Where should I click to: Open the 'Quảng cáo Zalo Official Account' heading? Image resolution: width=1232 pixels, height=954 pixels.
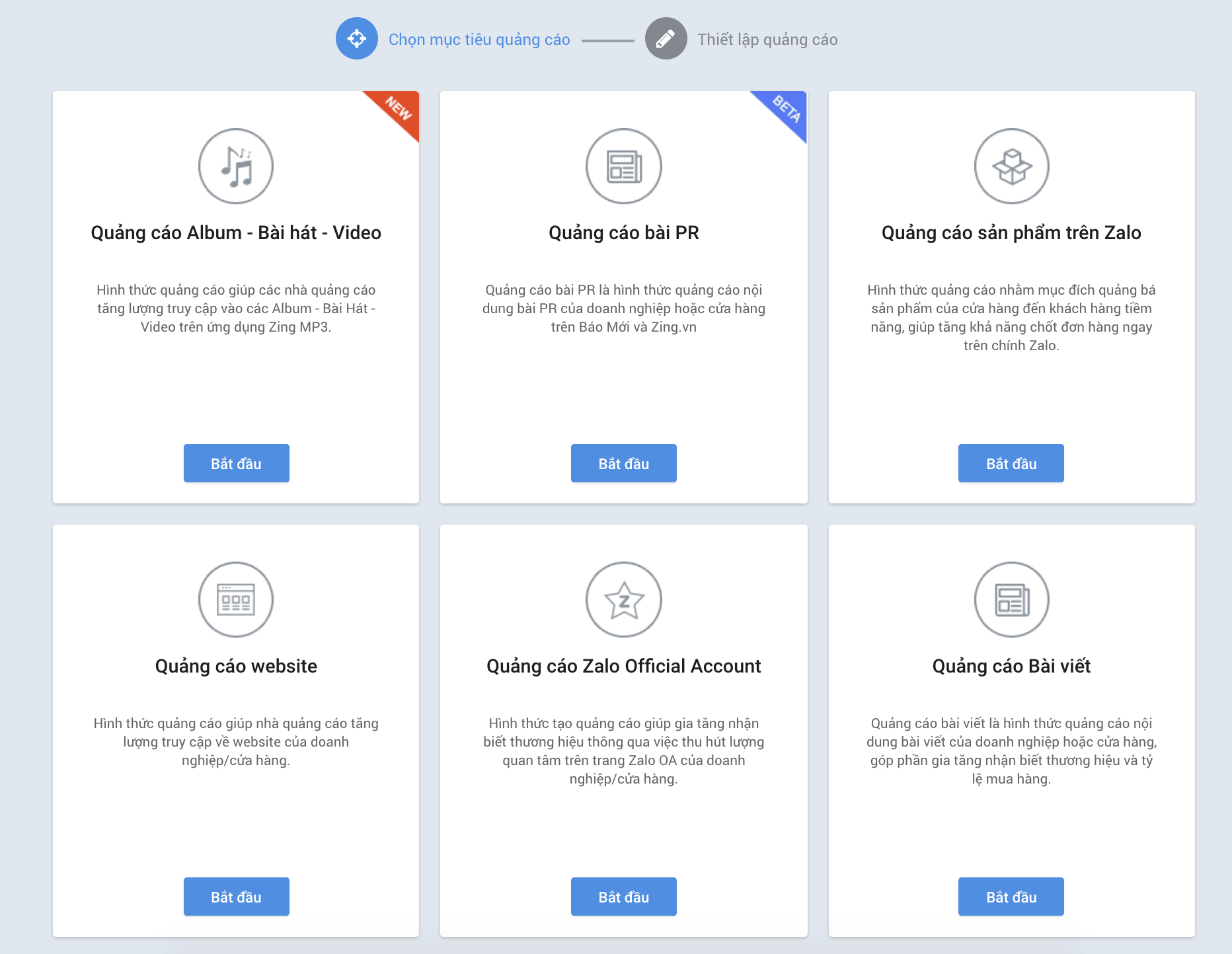click(624, 666)
